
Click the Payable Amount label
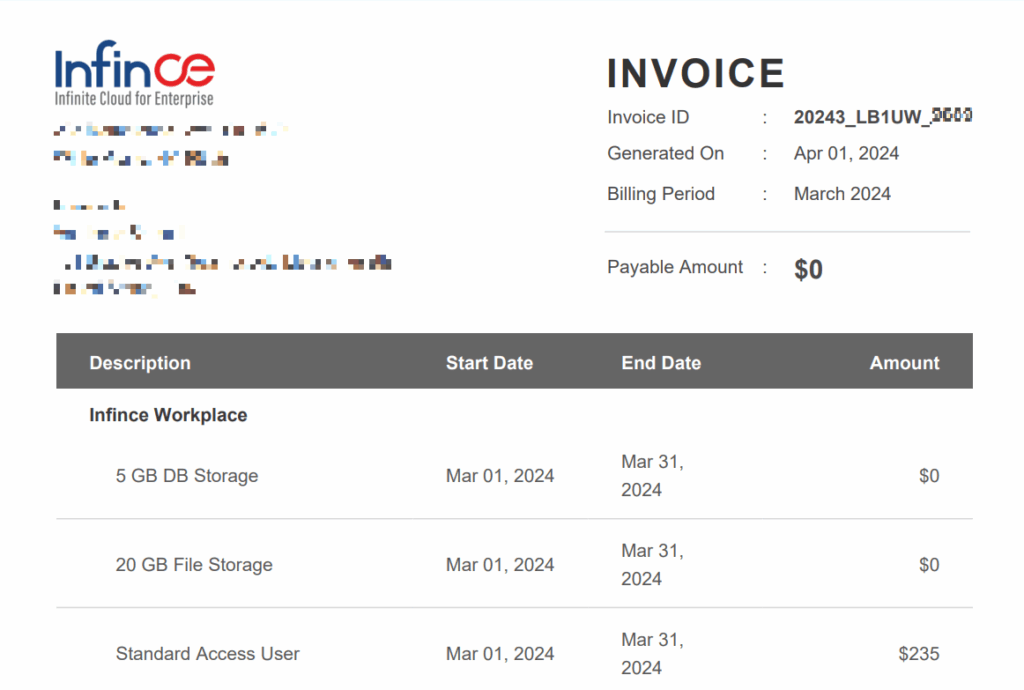tap(675, 267)
